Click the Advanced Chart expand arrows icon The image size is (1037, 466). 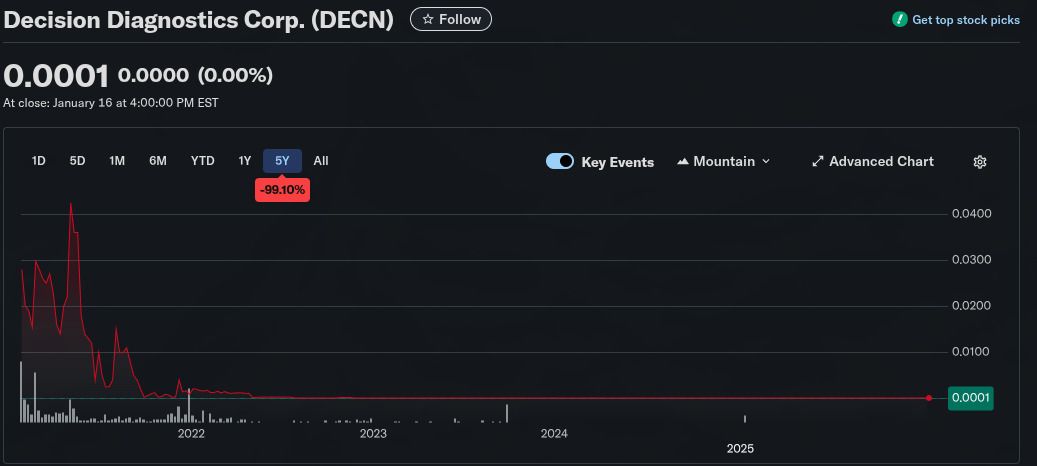[x=818, y=161]
